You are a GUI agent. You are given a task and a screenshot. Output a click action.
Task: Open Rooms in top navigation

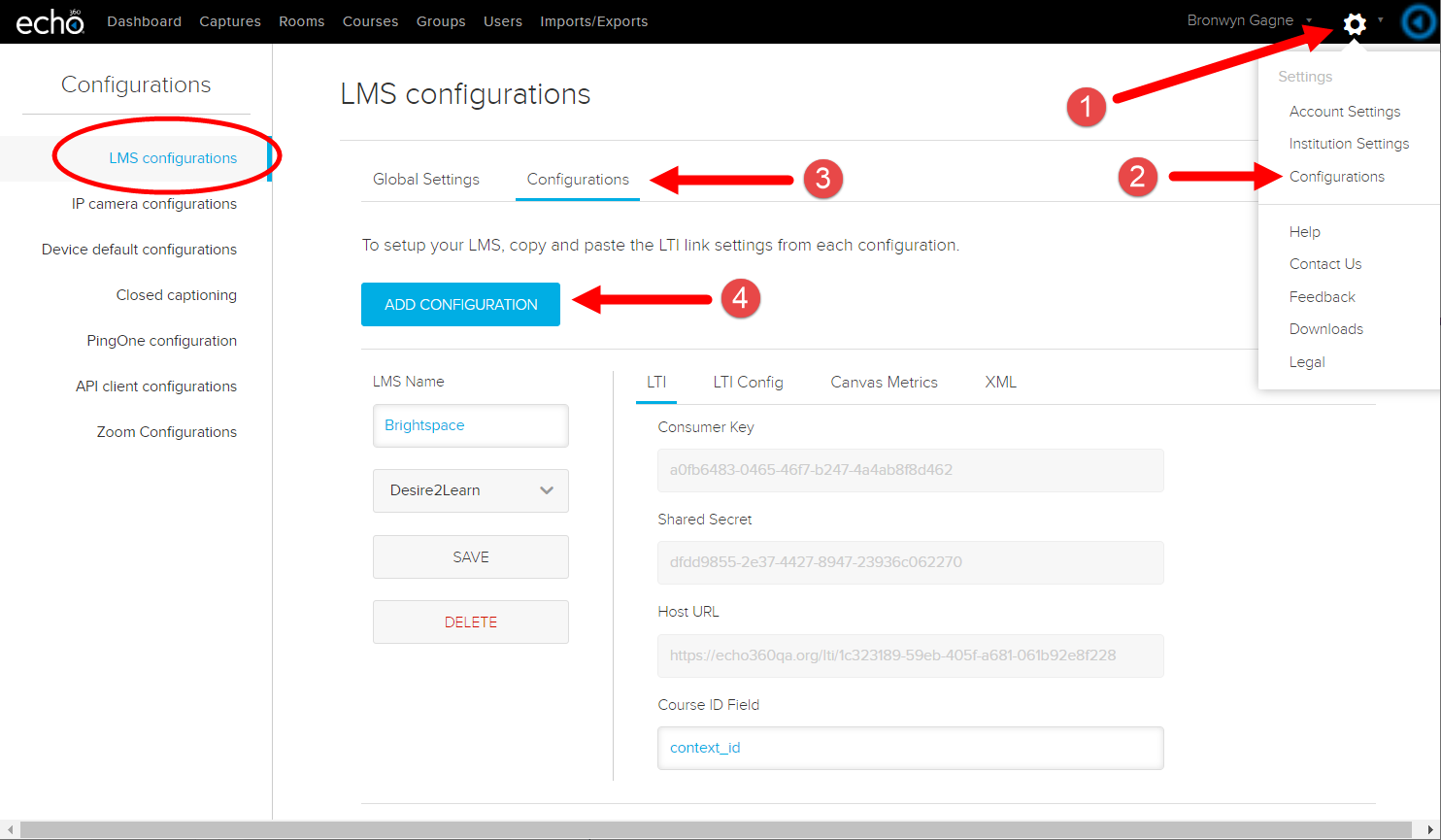pyautogui.click(x=302, y=21)
